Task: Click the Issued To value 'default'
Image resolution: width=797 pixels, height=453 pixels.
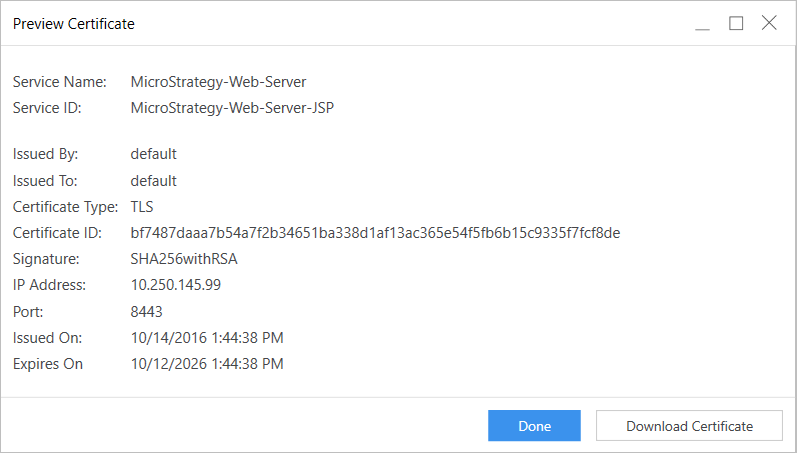Action: [154, 181]
